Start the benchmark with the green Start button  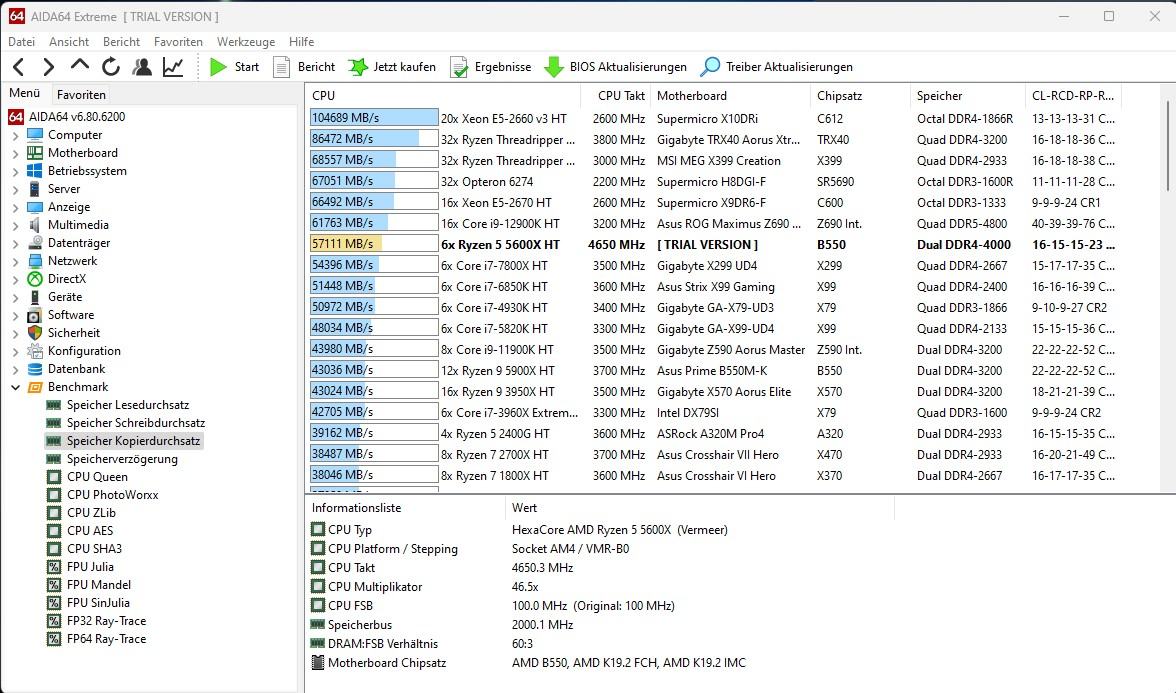pos(234,67)
